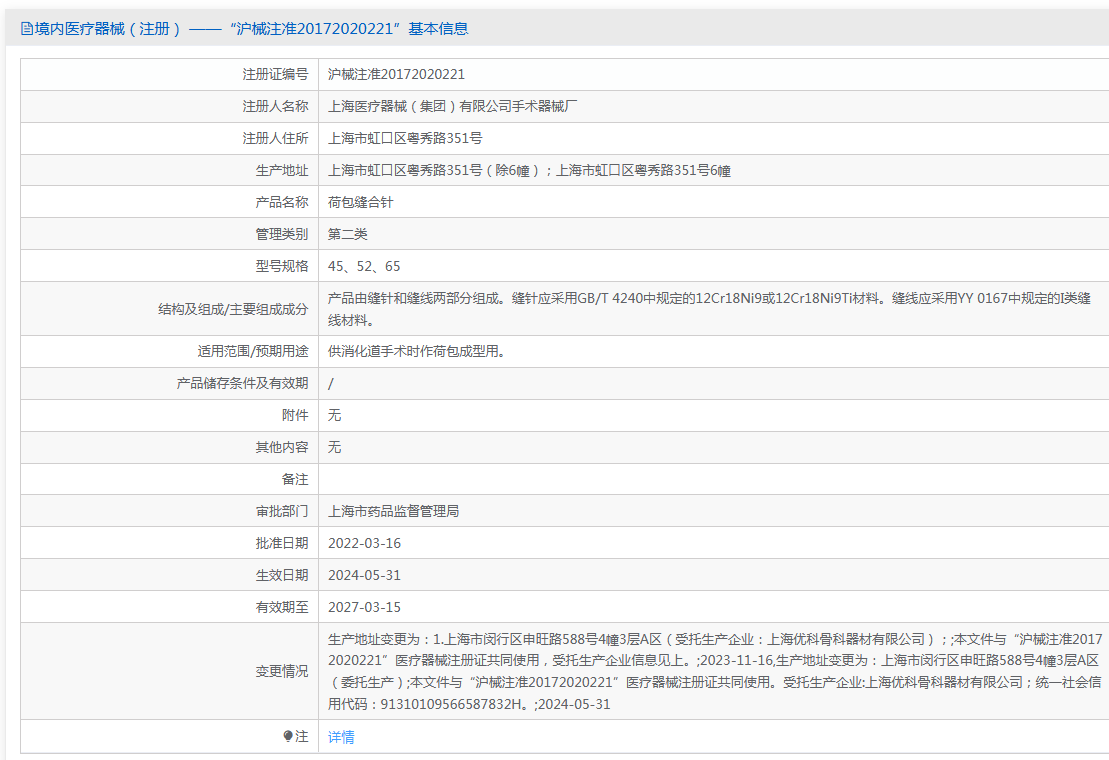Select registration number 沪械注准20172020221 in table

click(x=396, y=74)
